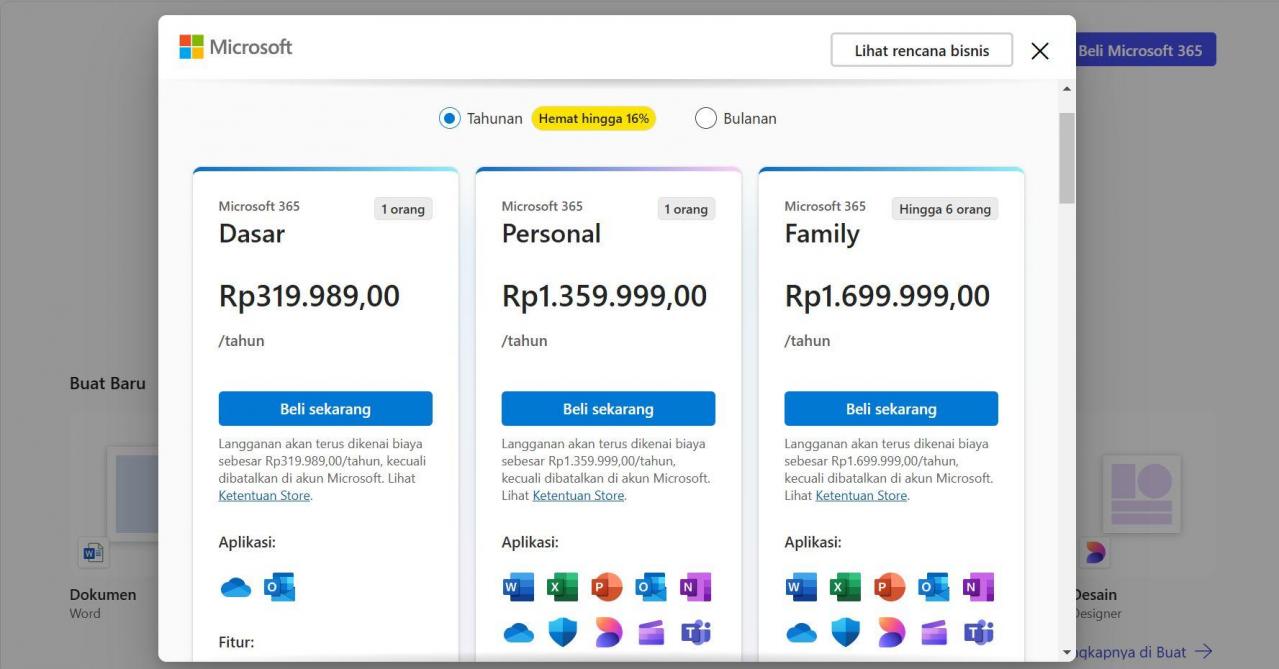Choose Beli sekarang under the Family plan
This screenshot has height=669, width=1279.
(x=891, y=409)
